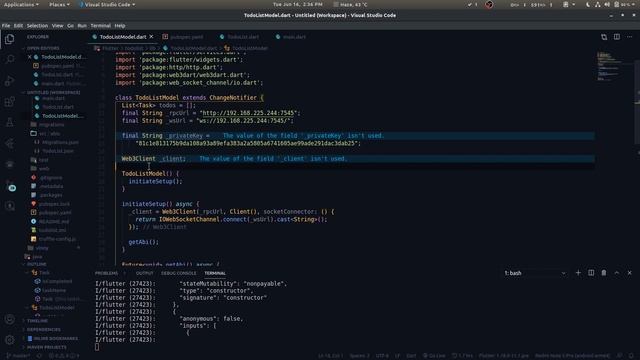The image size is (640, 360).
Task: Collapse the Outline section
Action: (37, 264)
